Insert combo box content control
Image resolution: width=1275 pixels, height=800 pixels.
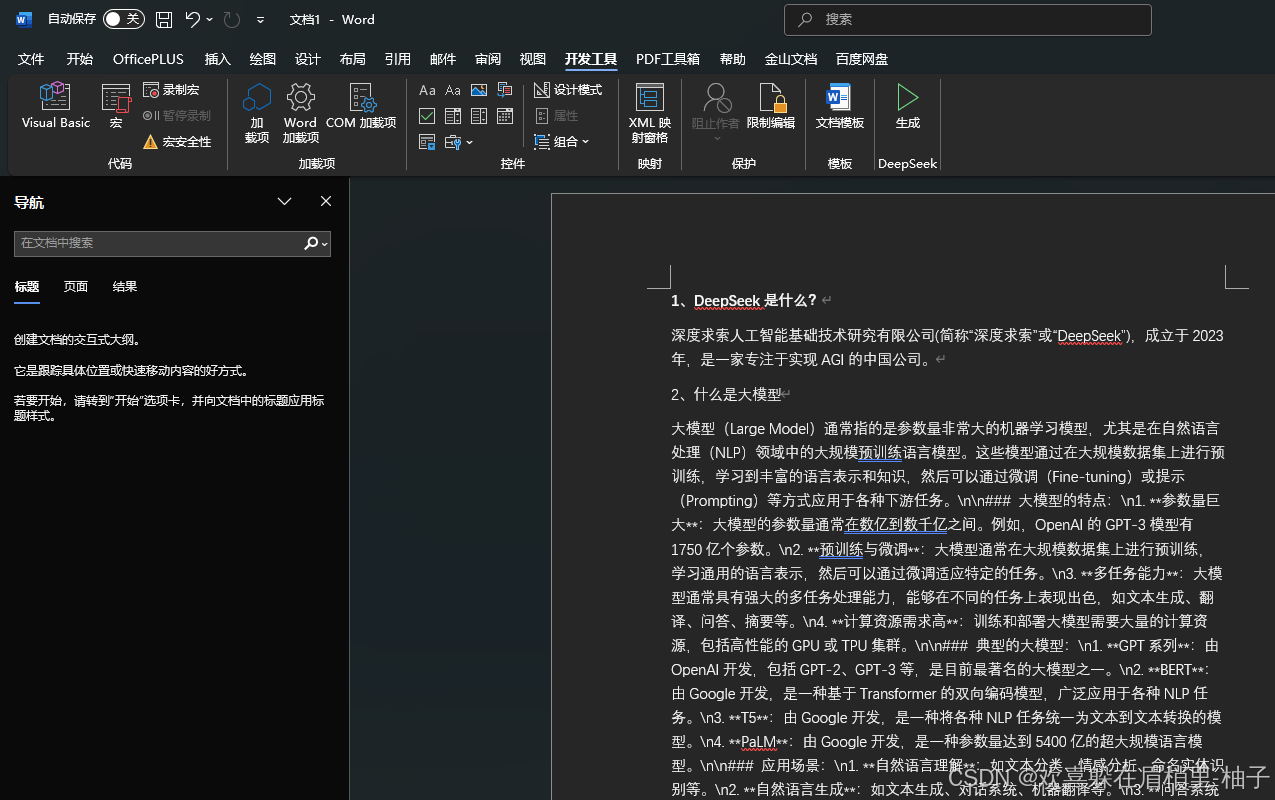[453, 116]
